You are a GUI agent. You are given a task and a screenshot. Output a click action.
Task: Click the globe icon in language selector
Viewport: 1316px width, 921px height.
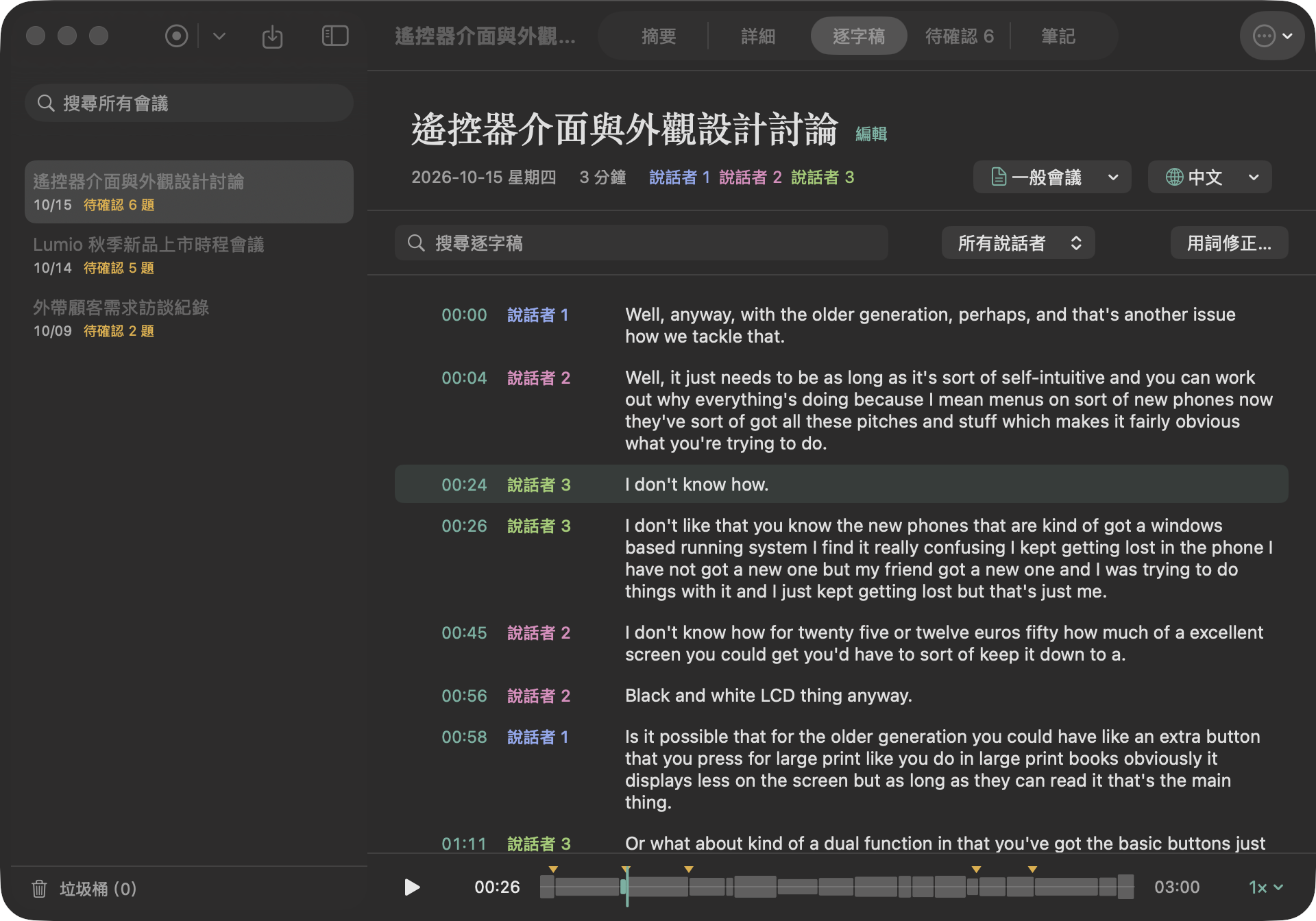(1174, 177)
